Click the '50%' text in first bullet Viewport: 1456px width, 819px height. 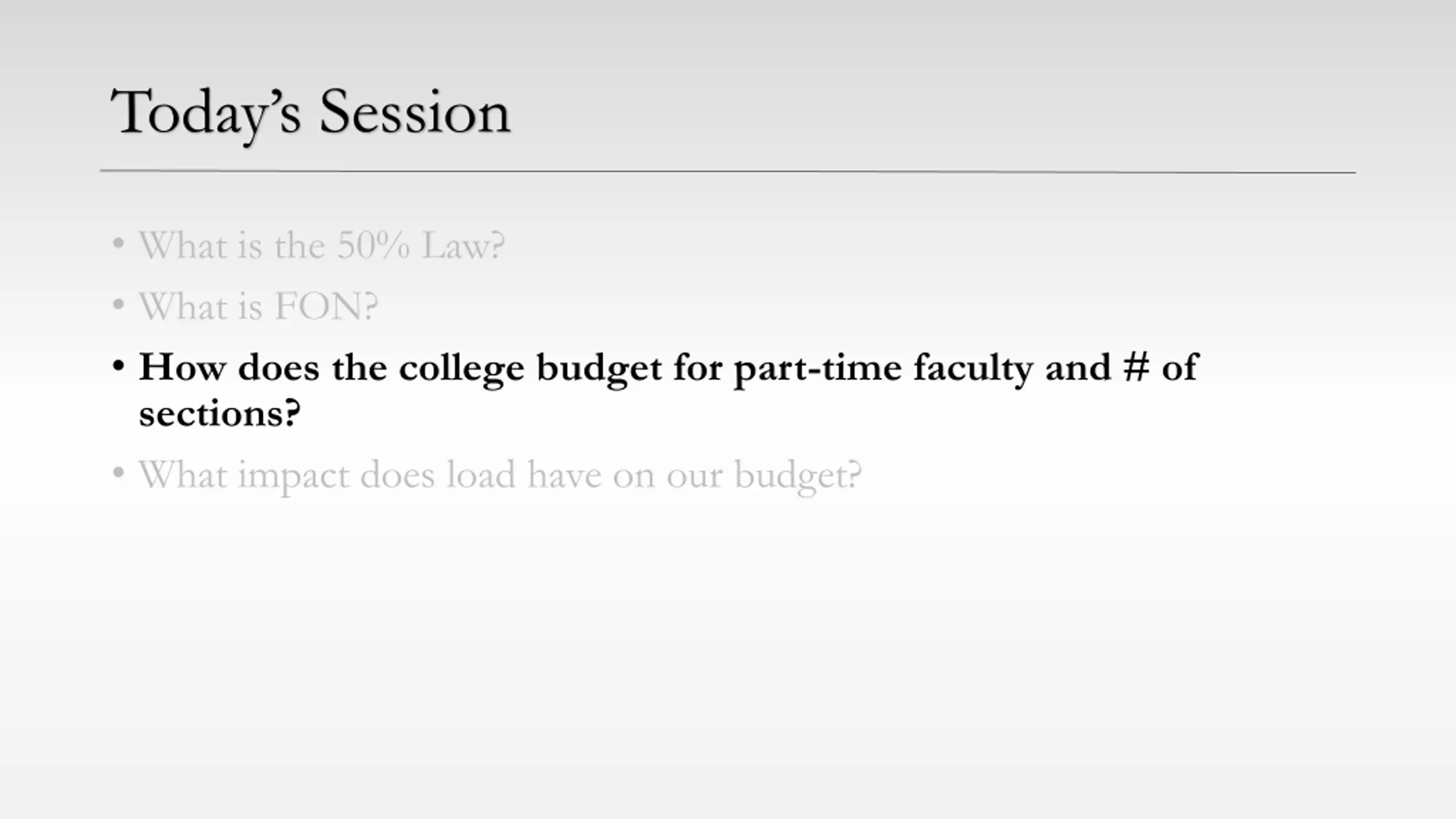coord(373,246)
